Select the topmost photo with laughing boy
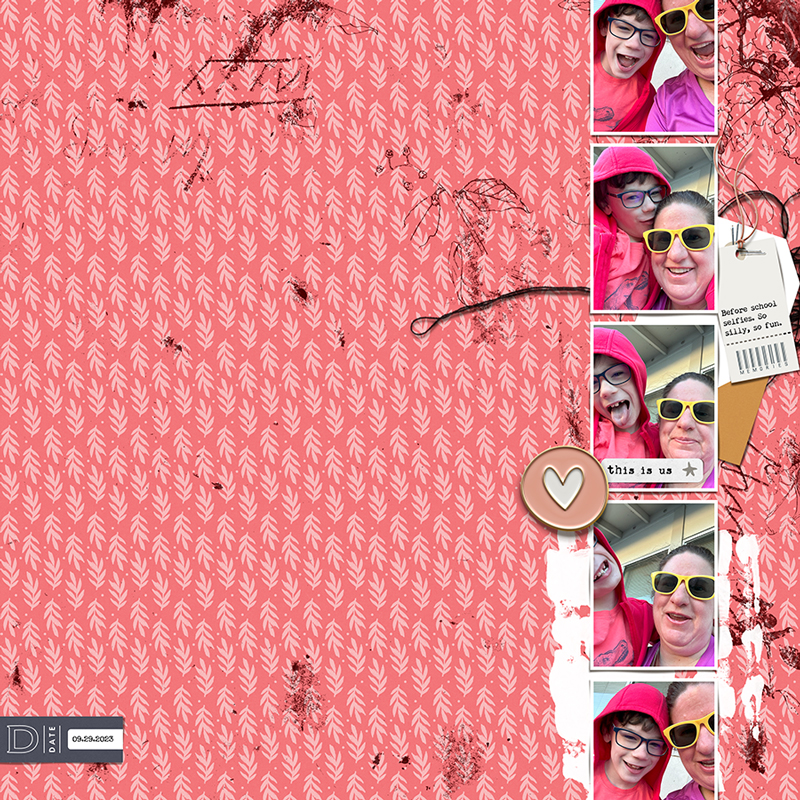800x800 pixels. pos(654,67)
